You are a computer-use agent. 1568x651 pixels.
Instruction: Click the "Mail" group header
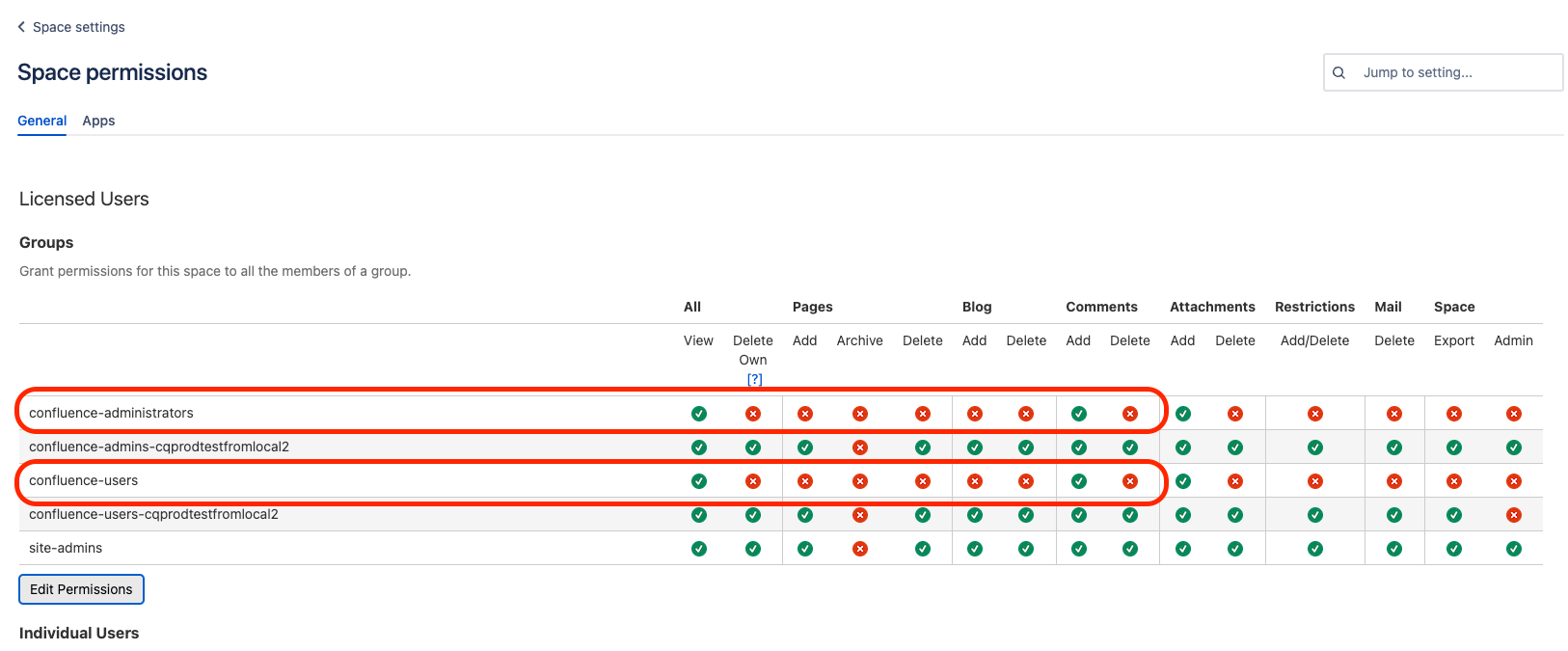1388,307
